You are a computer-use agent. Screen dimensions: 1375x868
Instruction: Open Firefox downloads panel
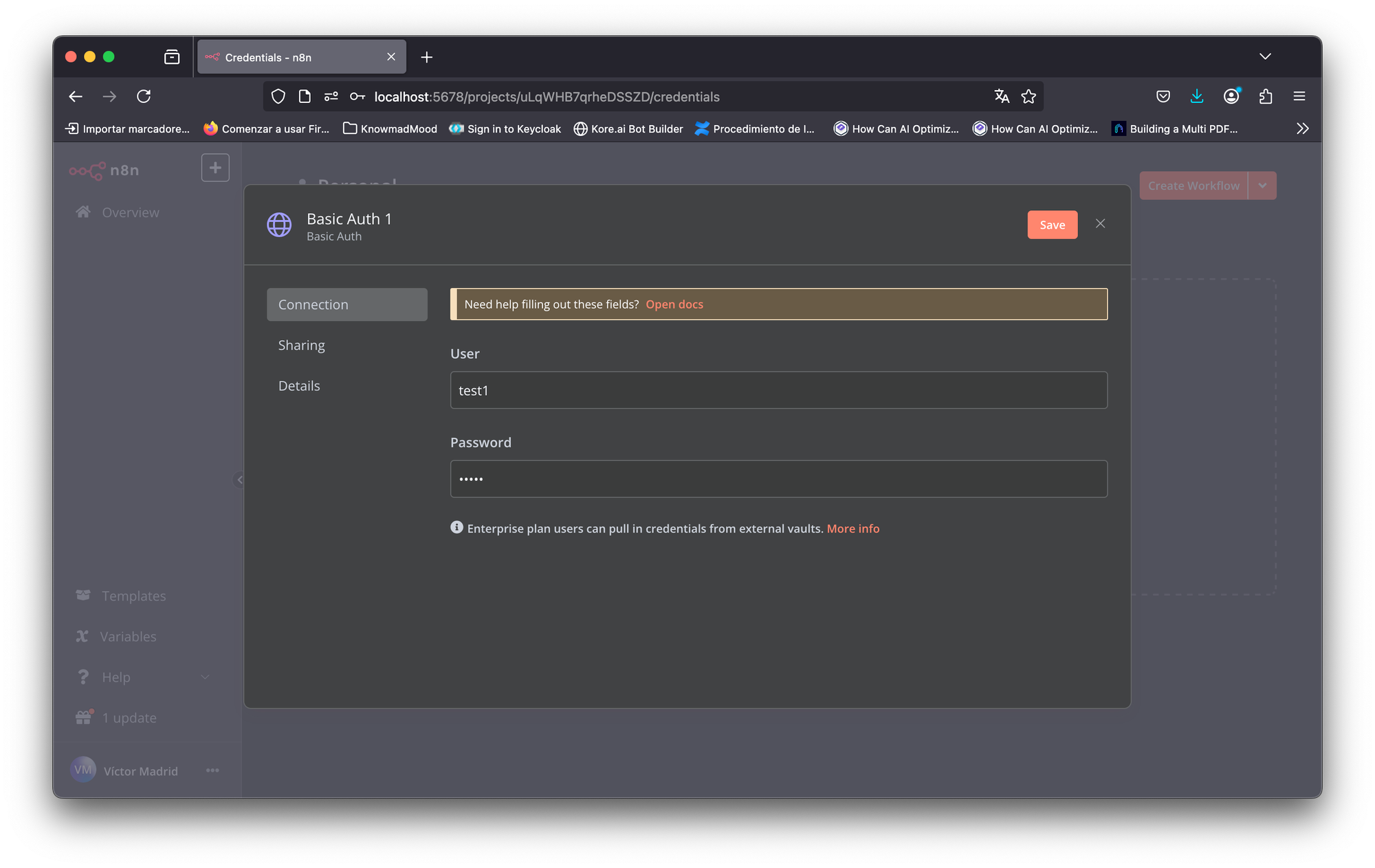click(x=1197, y=96)
